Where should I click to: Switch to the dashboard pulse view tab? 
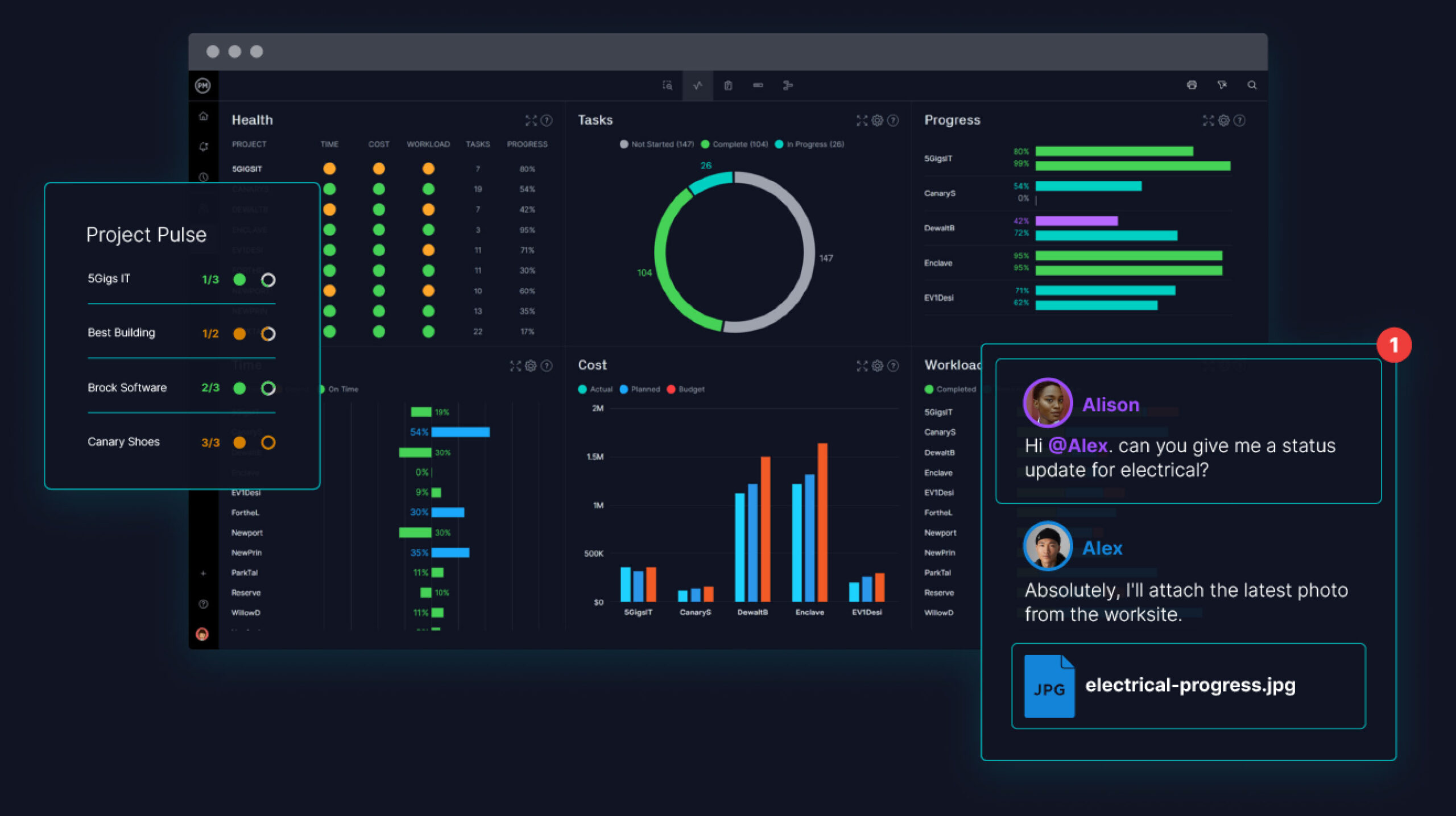tap(698, 85)
